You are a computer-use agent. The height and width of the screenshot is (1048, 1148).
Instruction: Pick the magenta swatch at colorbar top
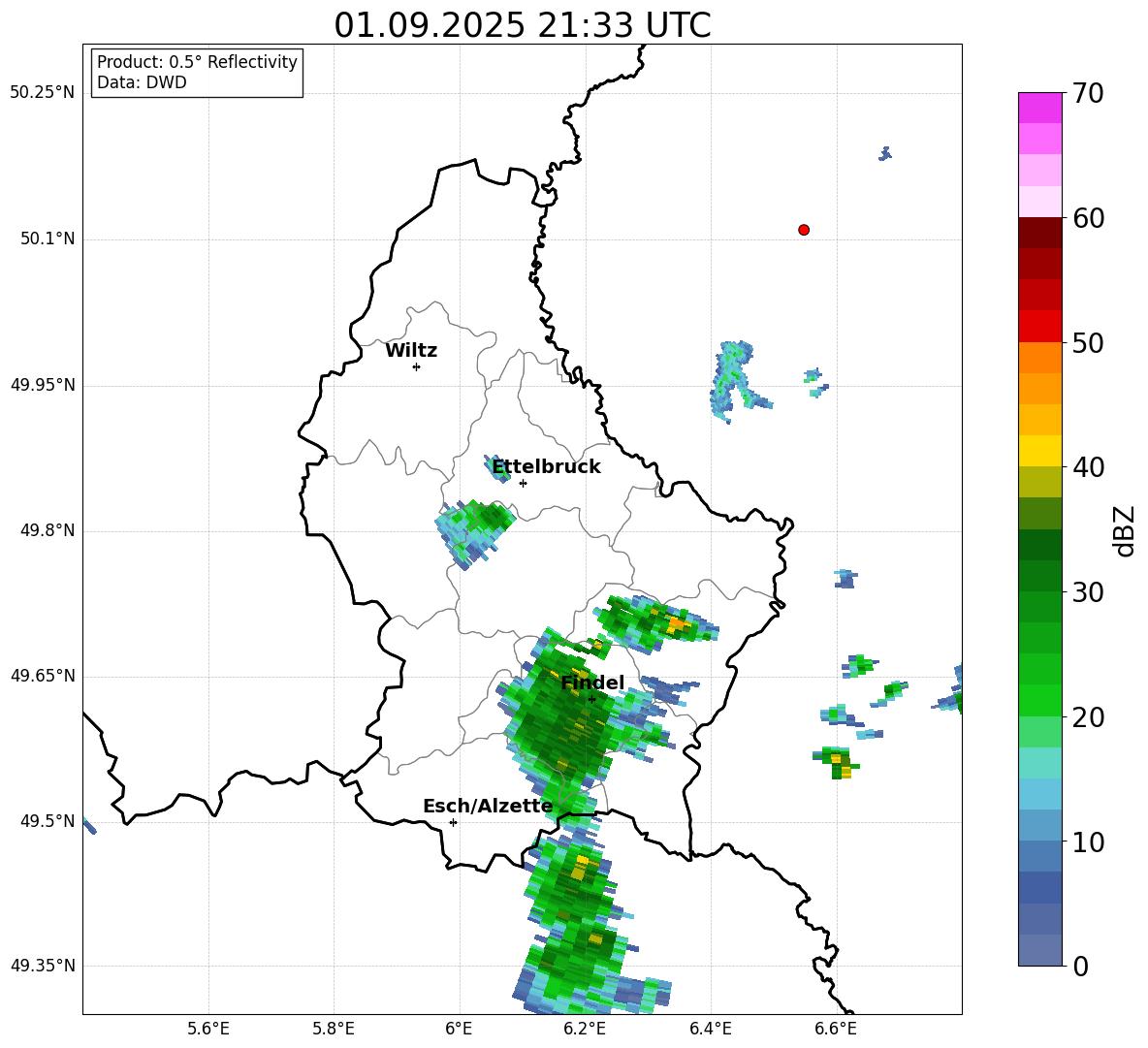pyautogui.click(x=1039, y=108)
